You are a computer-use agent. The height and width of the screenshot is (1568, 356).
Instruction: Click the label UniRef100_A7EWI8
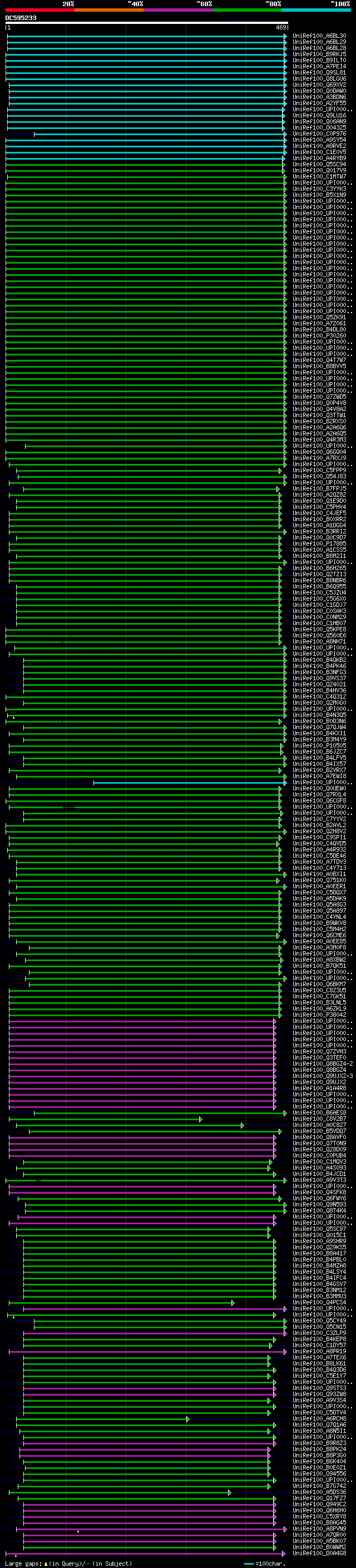pyautogui.click(x=319, y=776)
